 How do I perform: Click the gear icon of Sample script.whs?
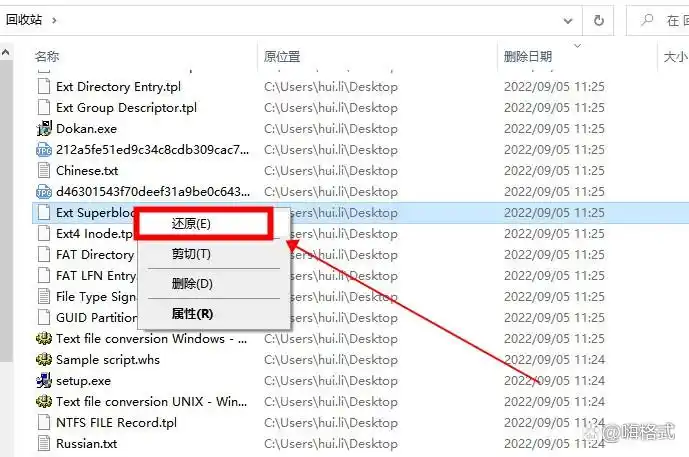[44, 360]
